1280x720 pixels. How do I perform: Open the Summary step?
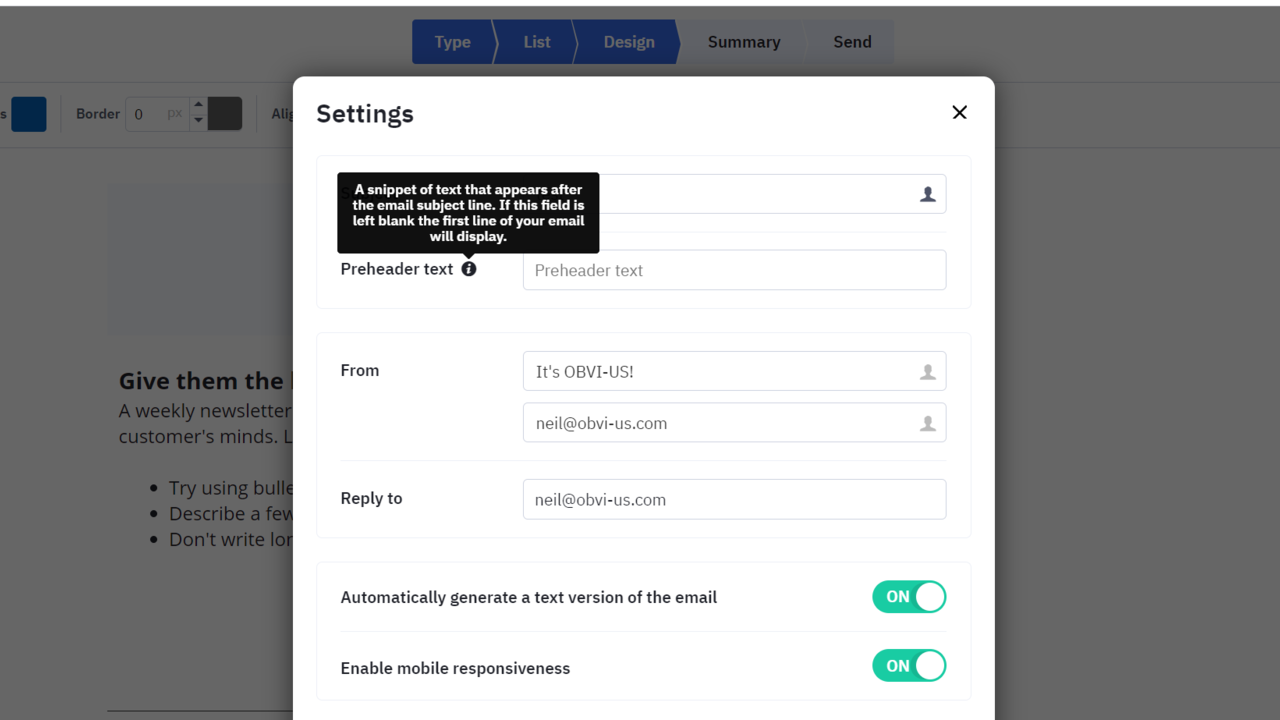(x=744, y=42)
